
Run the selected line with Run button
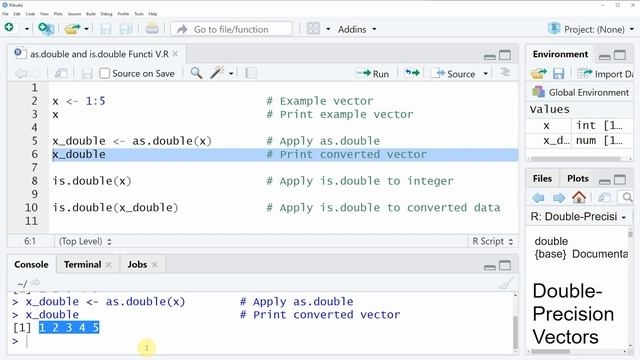372,73
